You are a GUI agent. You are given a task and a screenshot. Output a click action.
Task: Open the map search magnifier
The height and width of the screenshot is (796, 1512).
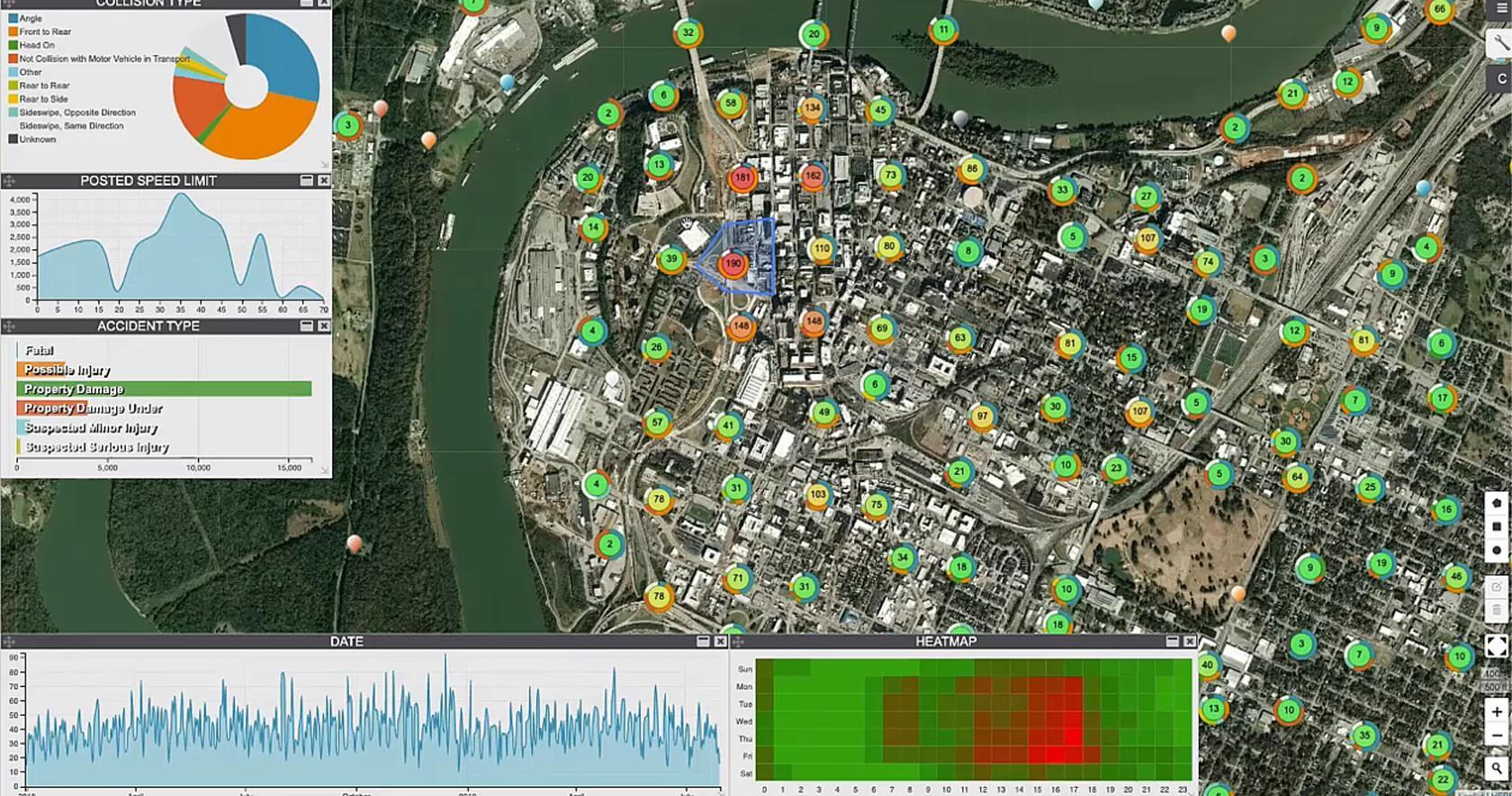(x=1496, y=767)
